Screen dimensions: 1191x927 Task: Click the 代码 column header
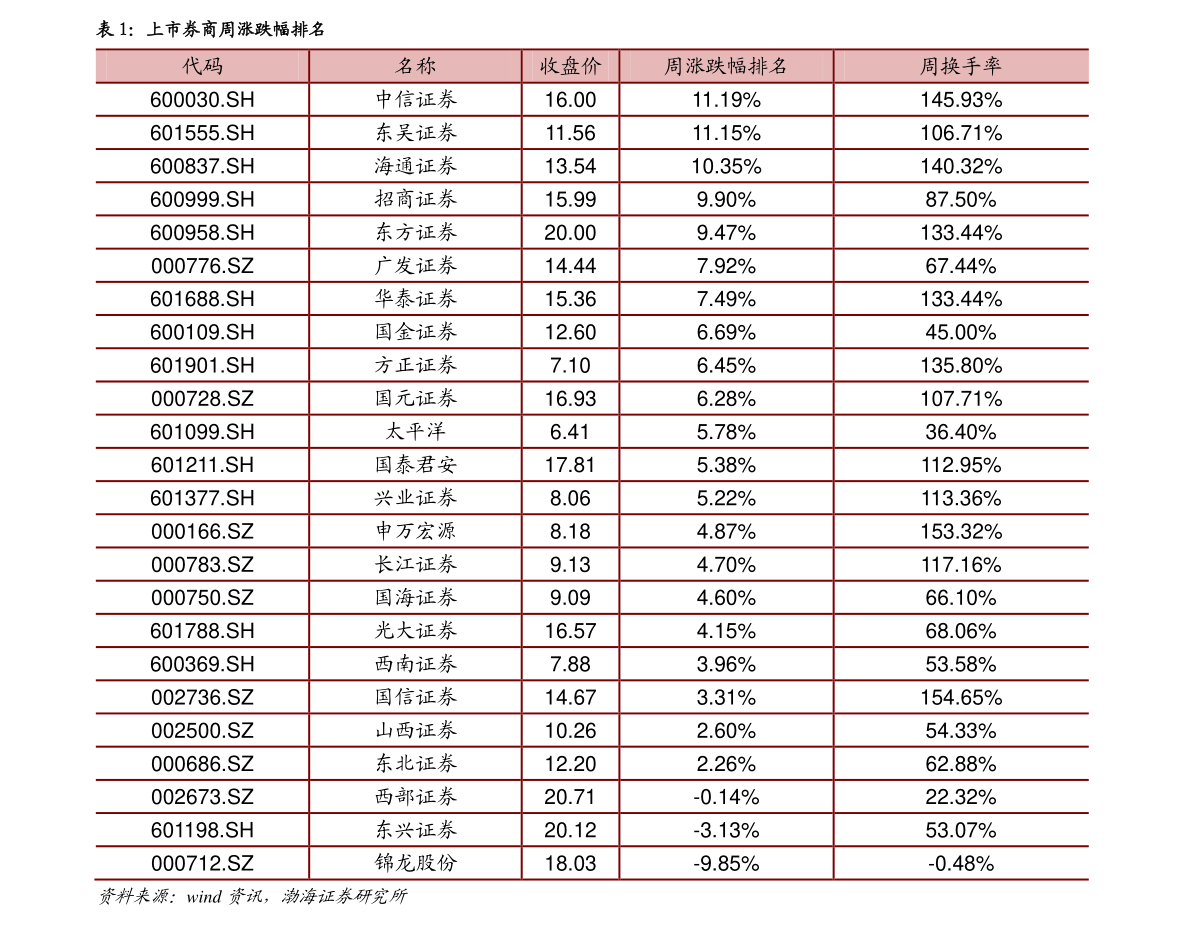202,66
